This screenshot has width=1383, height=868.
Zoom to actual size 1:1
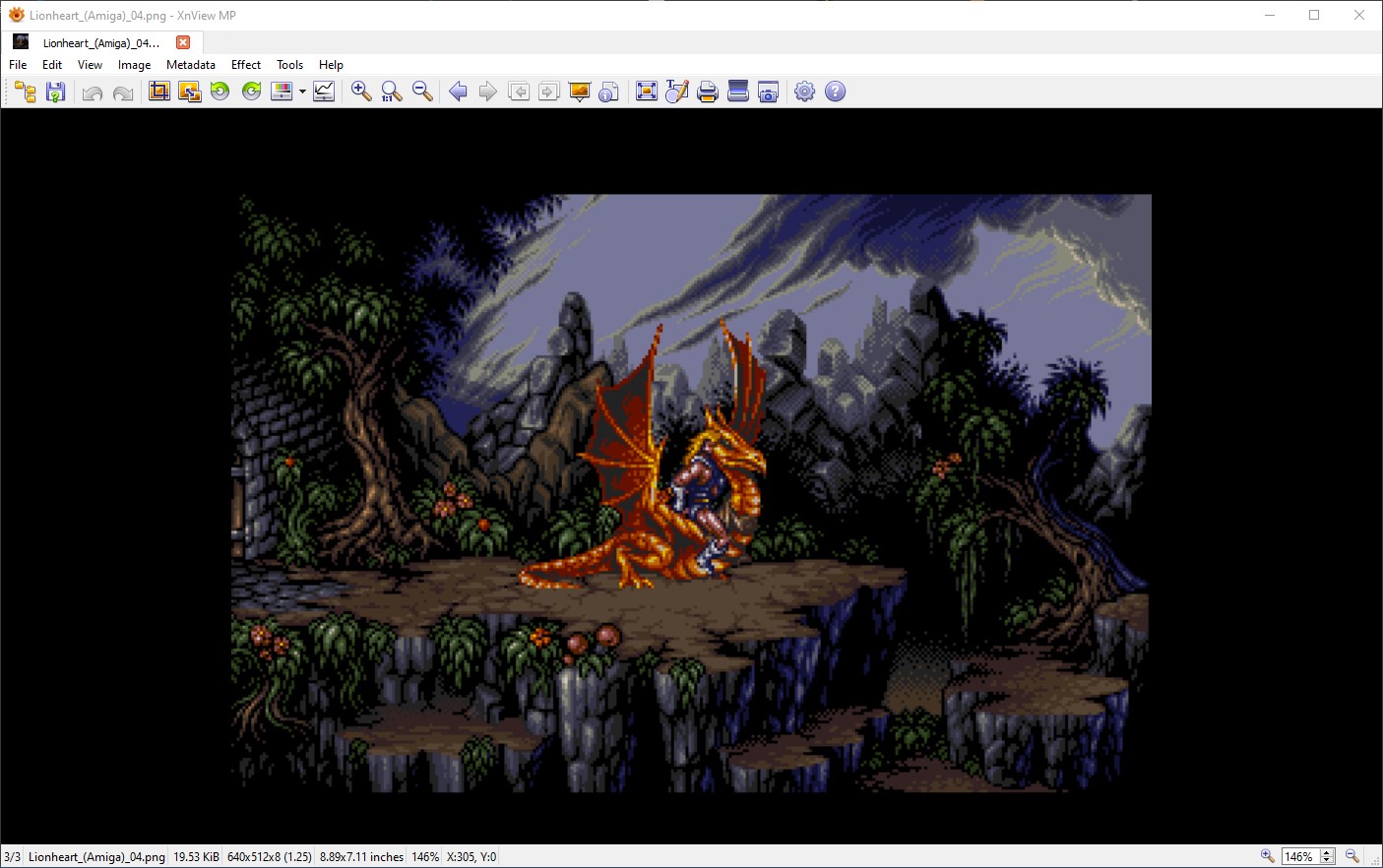pyautogui.click(x=392, y=92)
